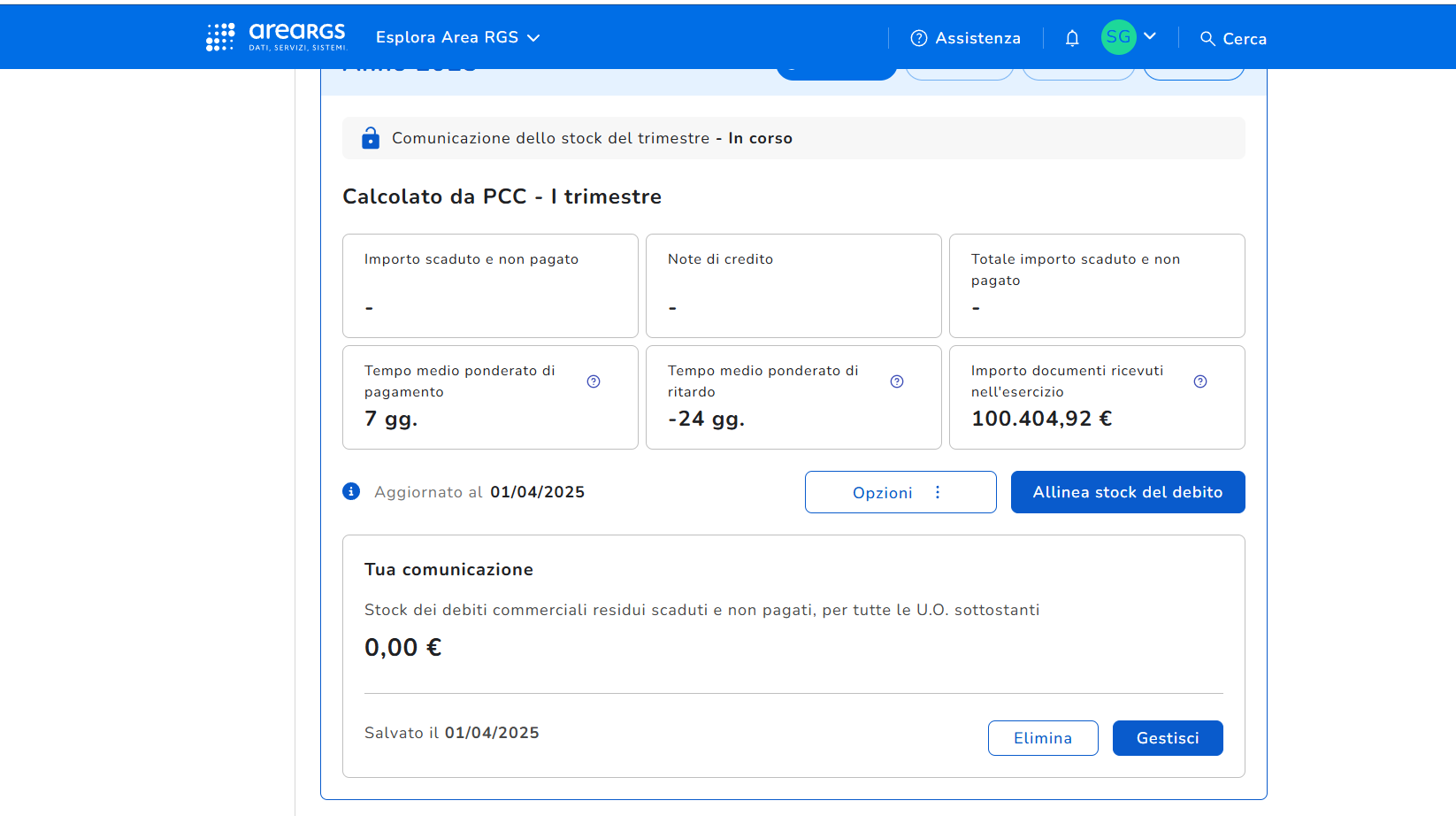1456x816 pixels.
Task: Select the Totale importo scaduto e non pagato card
Action: click(x=1097, y=285)
